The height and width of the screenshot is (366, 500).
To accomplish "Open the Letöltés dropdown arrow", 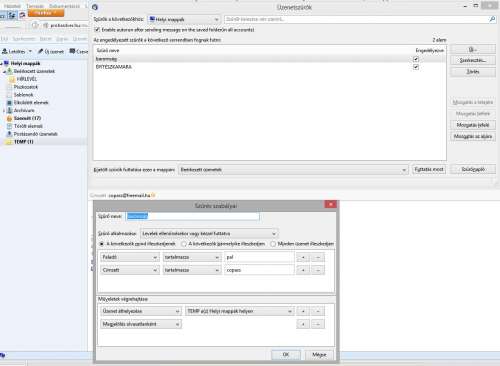I will point(30,51).
